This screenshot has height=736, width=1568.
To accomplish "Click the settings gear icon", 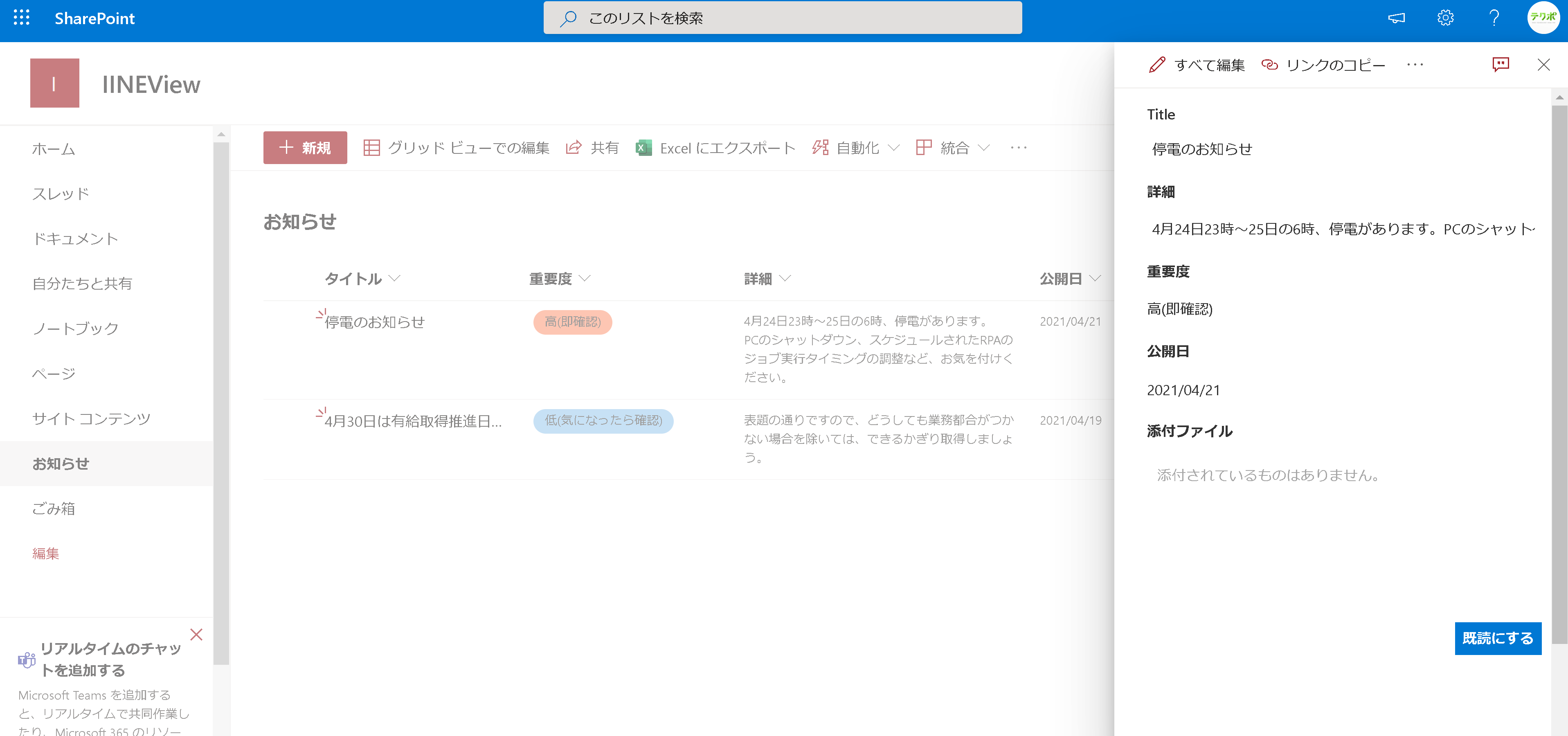I will click(1445, 18).
